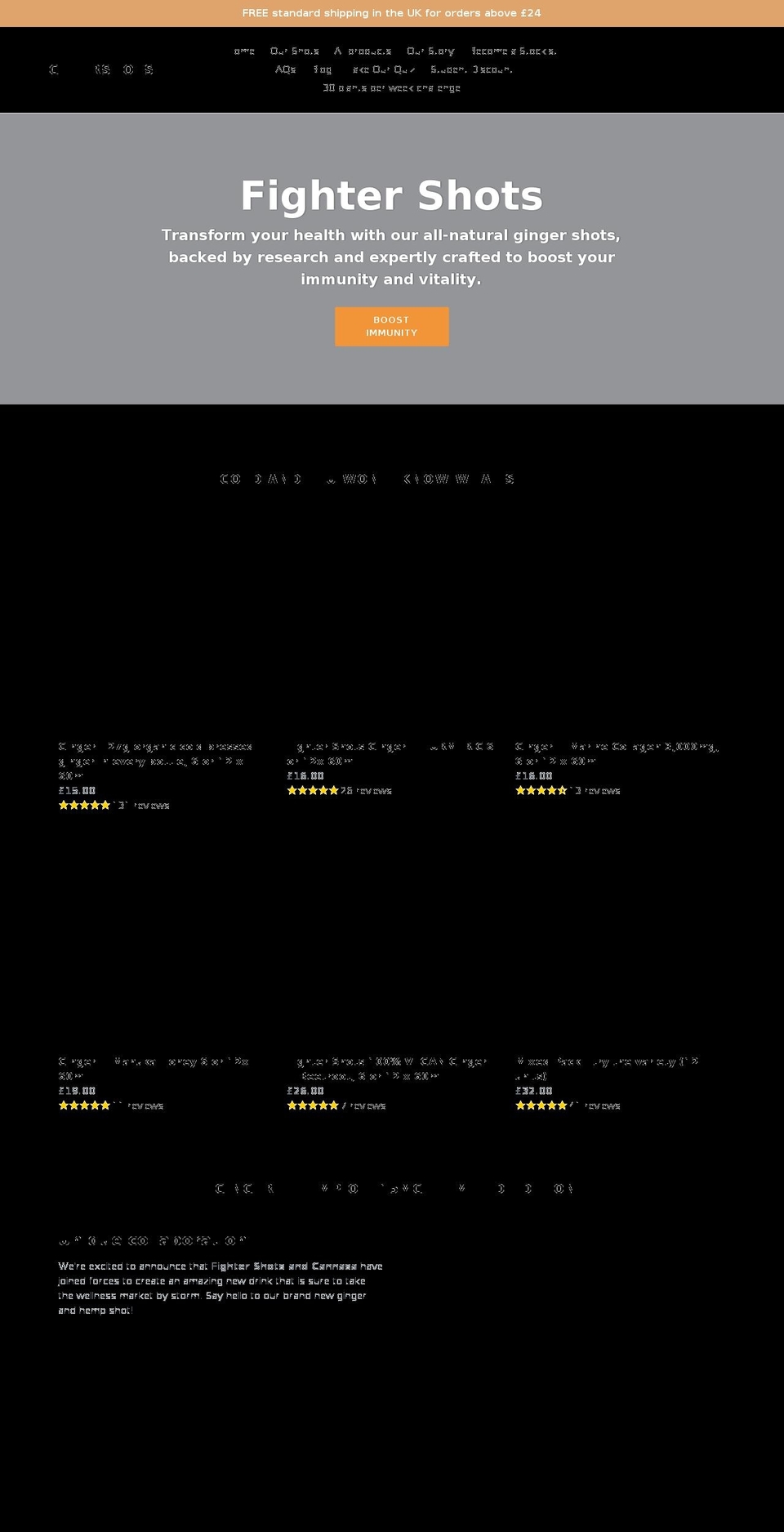Click star rating under £32.00 Mixed Pack
This screenshot has width=784, height=1532.
coord(568,1105)
